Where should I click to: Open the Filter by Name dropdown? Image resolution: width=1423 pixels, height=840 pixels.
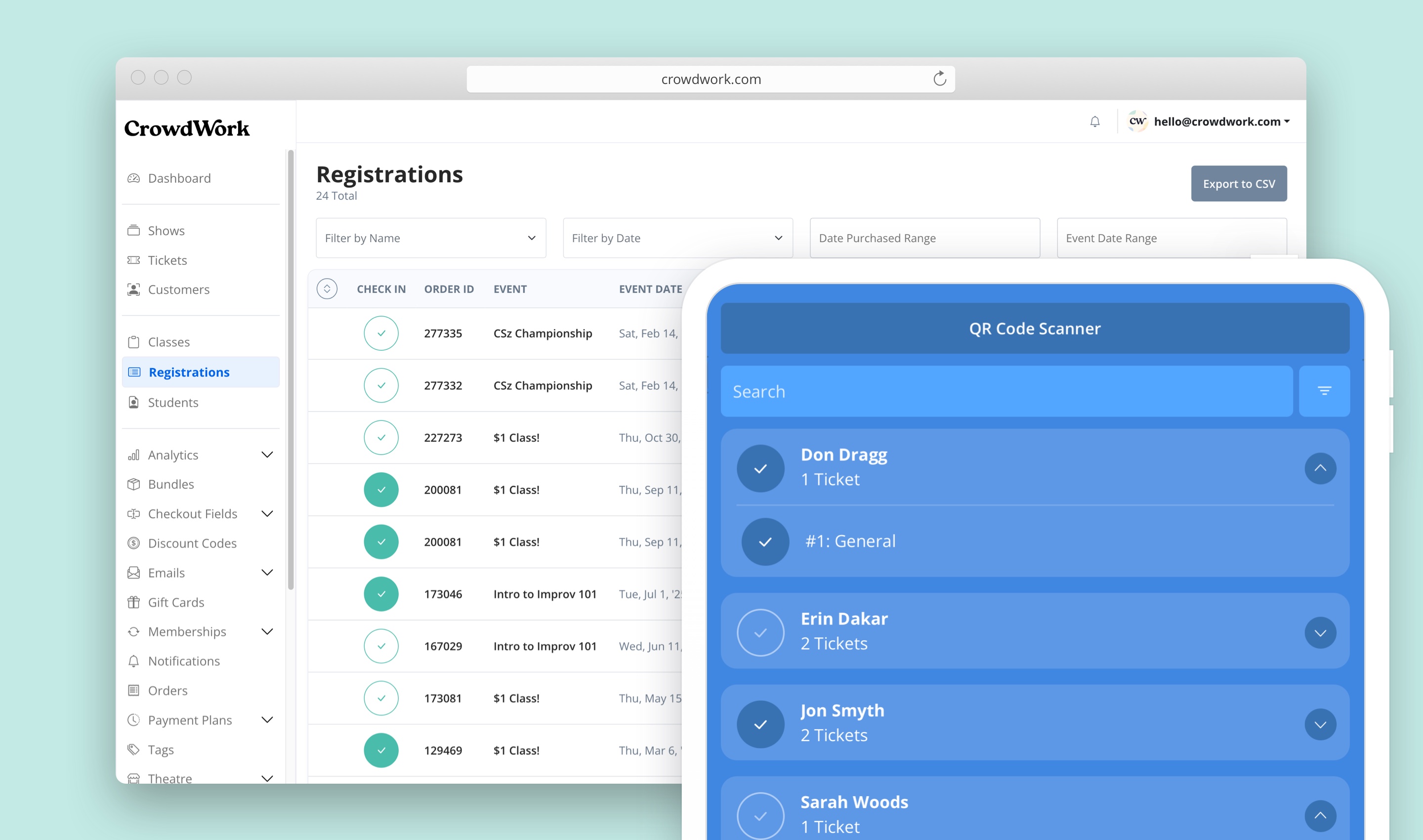click(x=431, y=238)
